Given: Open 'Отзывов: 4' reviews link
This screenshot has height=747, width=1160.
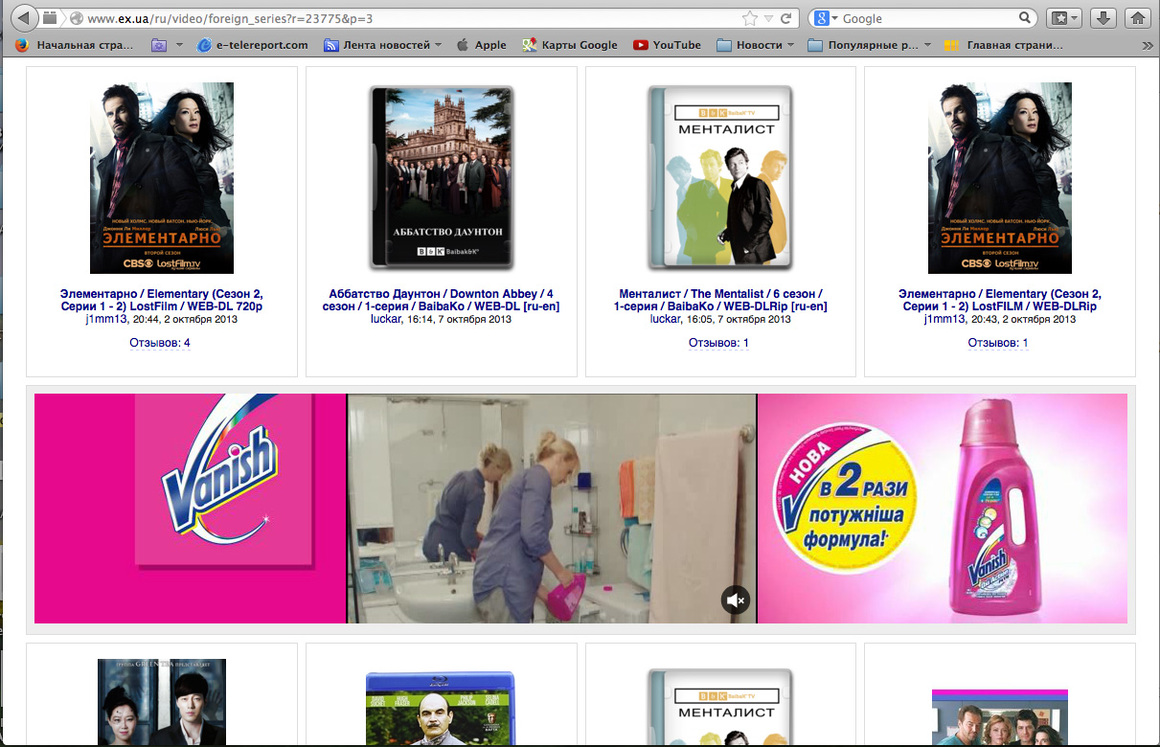Looking at the screenshot, I should coord(160,342).
